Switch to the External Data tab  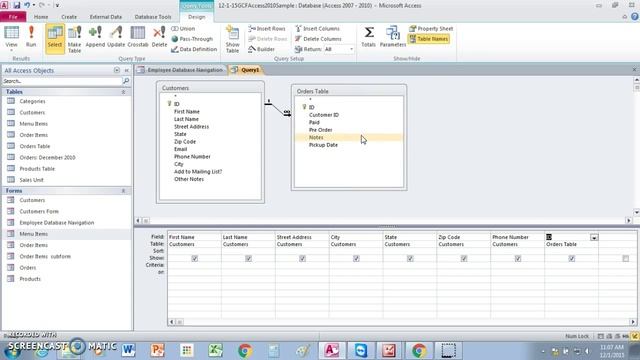point(106,17)
